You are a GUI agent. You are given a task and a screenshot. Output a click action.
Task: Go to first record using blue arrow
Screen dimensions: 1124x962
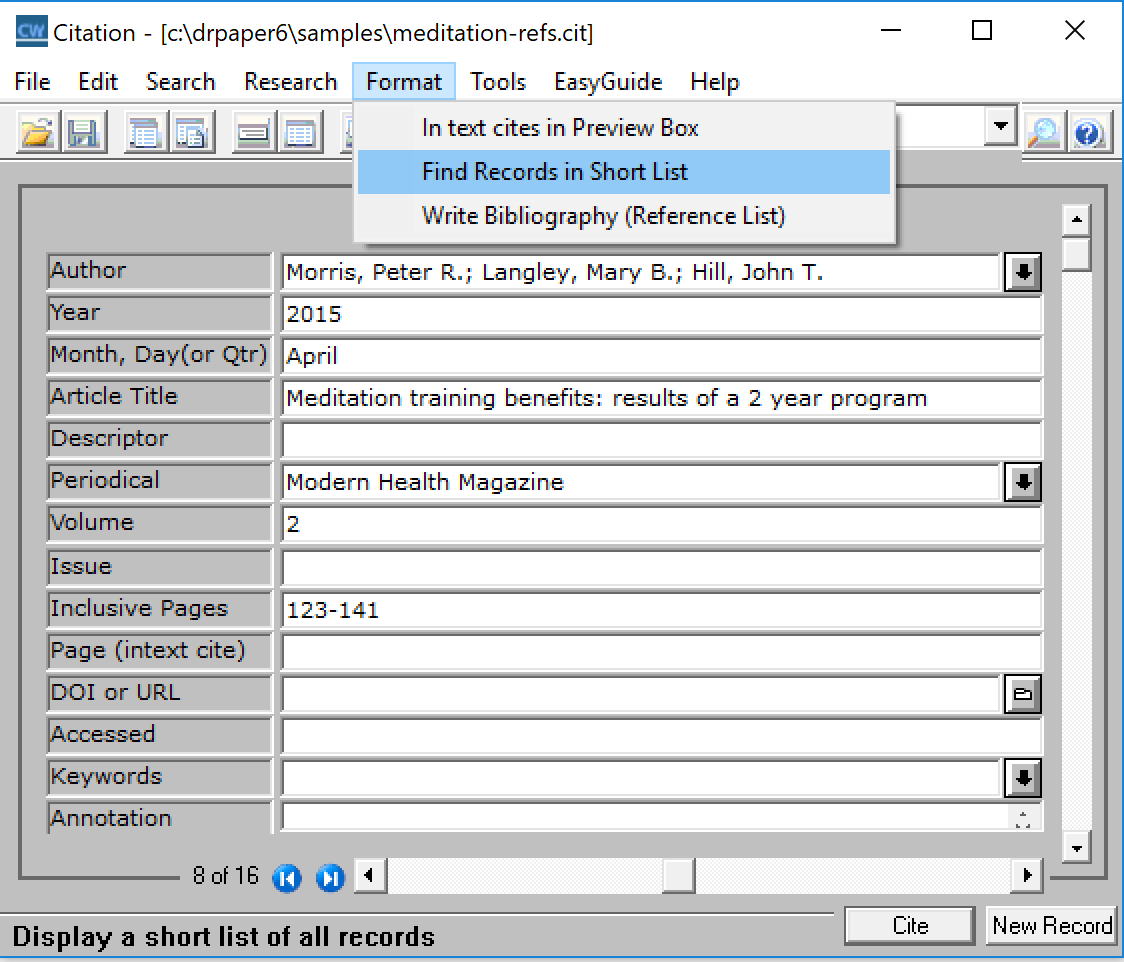click(287, 878)
